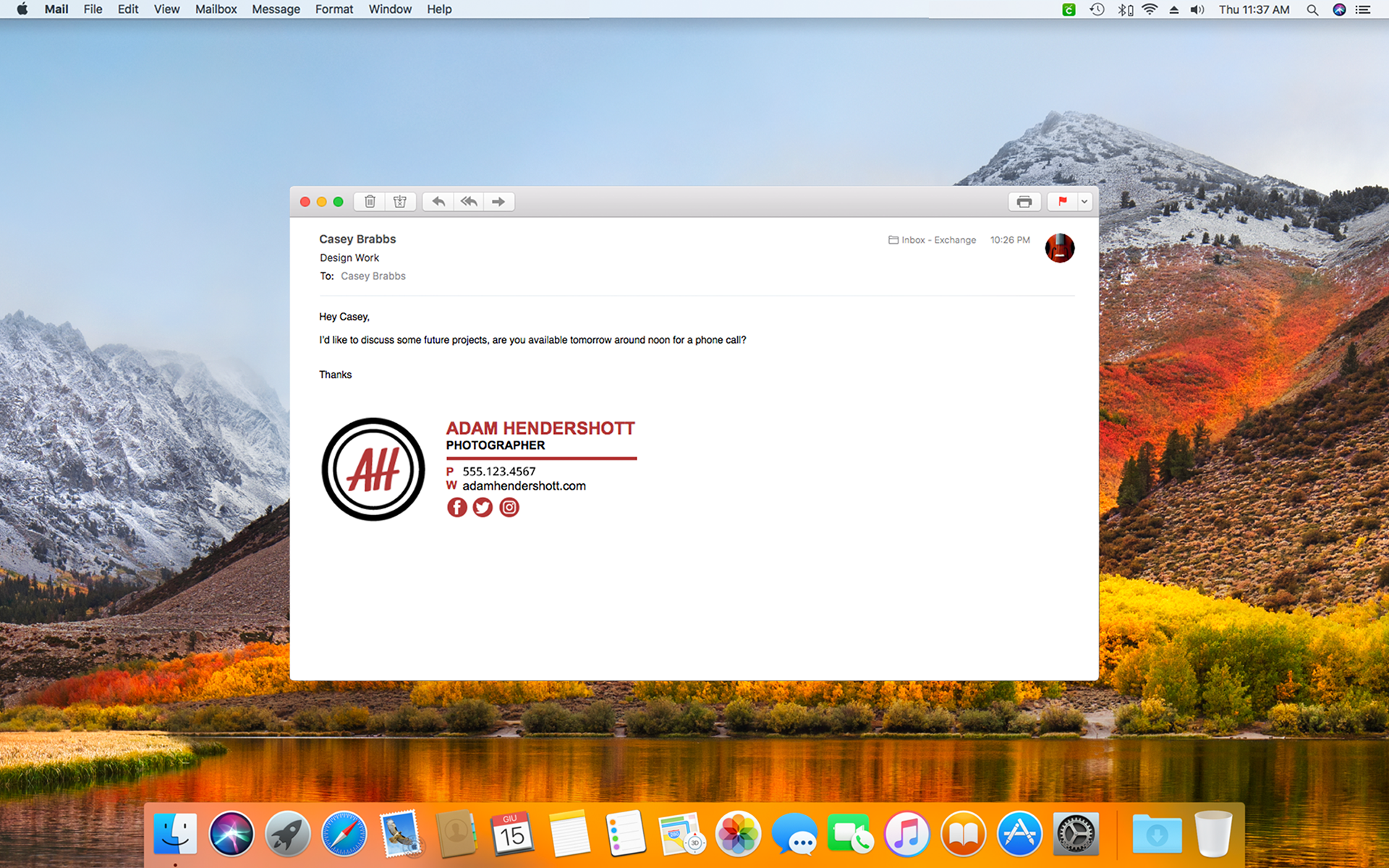
Task: Open the Mailbox menu
Action: (216, 9)
